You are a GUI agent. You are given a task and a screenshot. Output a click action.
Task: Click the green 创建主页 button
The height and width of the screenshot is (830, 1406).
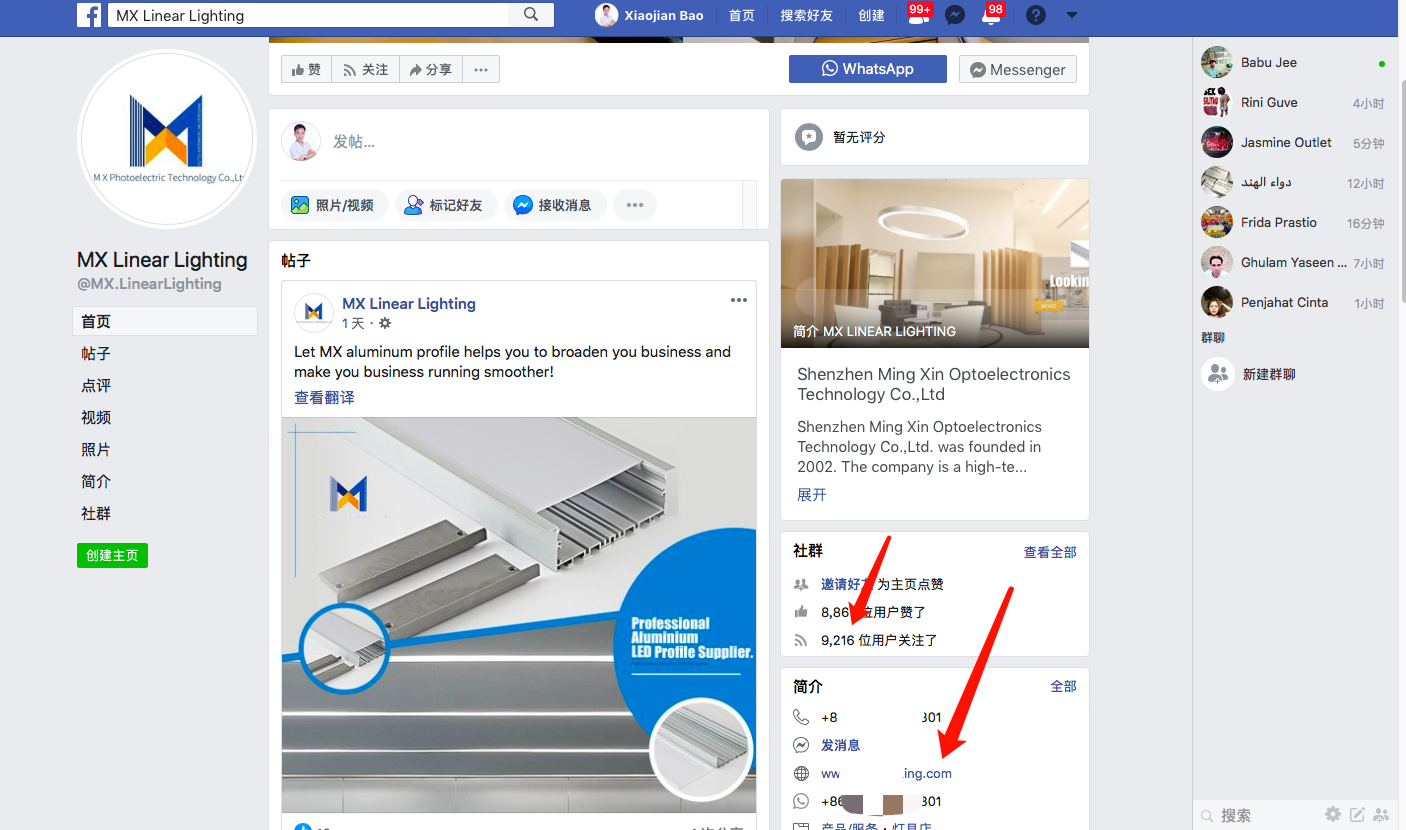tap(112, 555)
